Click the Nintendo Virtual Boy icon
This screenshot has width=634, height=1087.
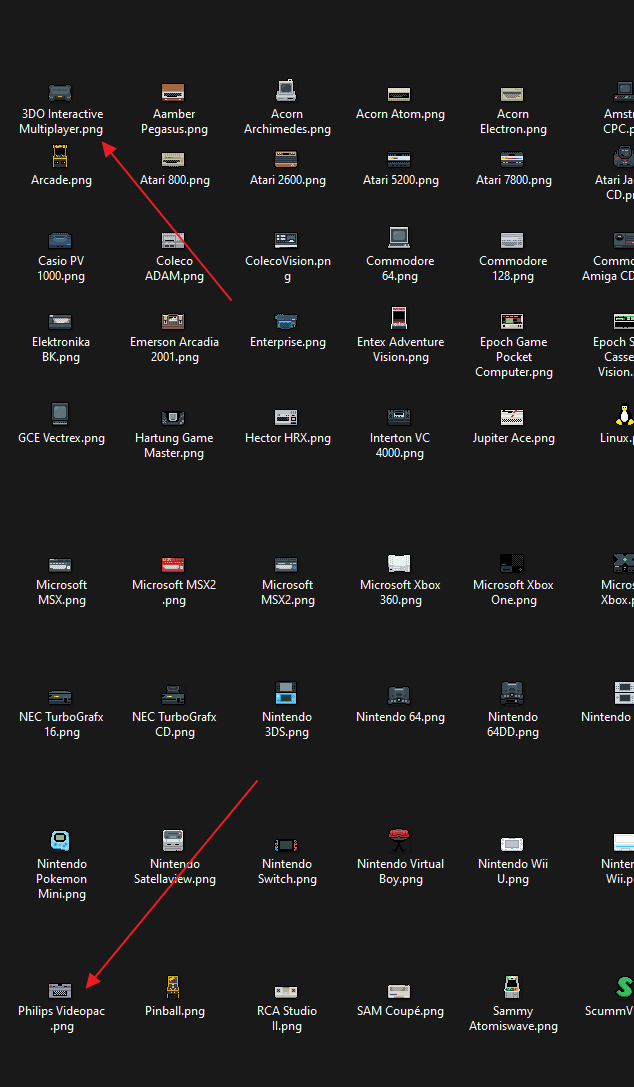coord(399,840)
